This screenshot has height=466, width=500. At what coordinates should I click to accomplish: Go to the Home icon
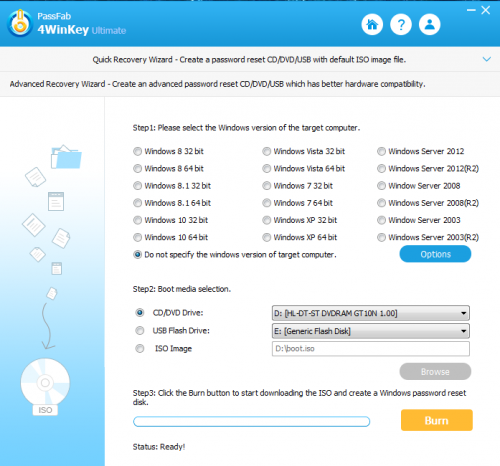tap(372, 25)
